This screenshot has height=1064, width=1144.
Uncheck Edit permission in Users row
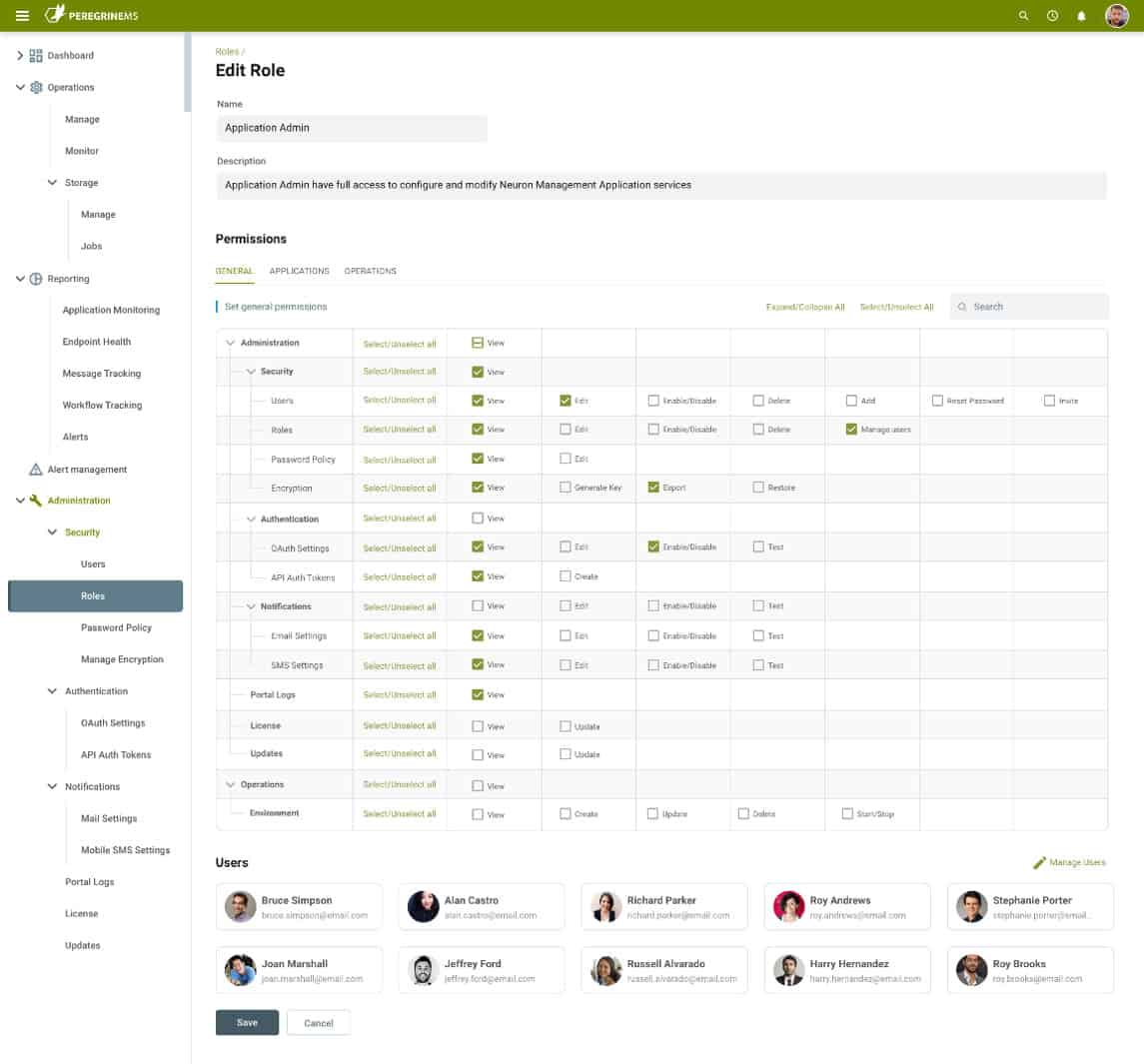tap(565, 400)
